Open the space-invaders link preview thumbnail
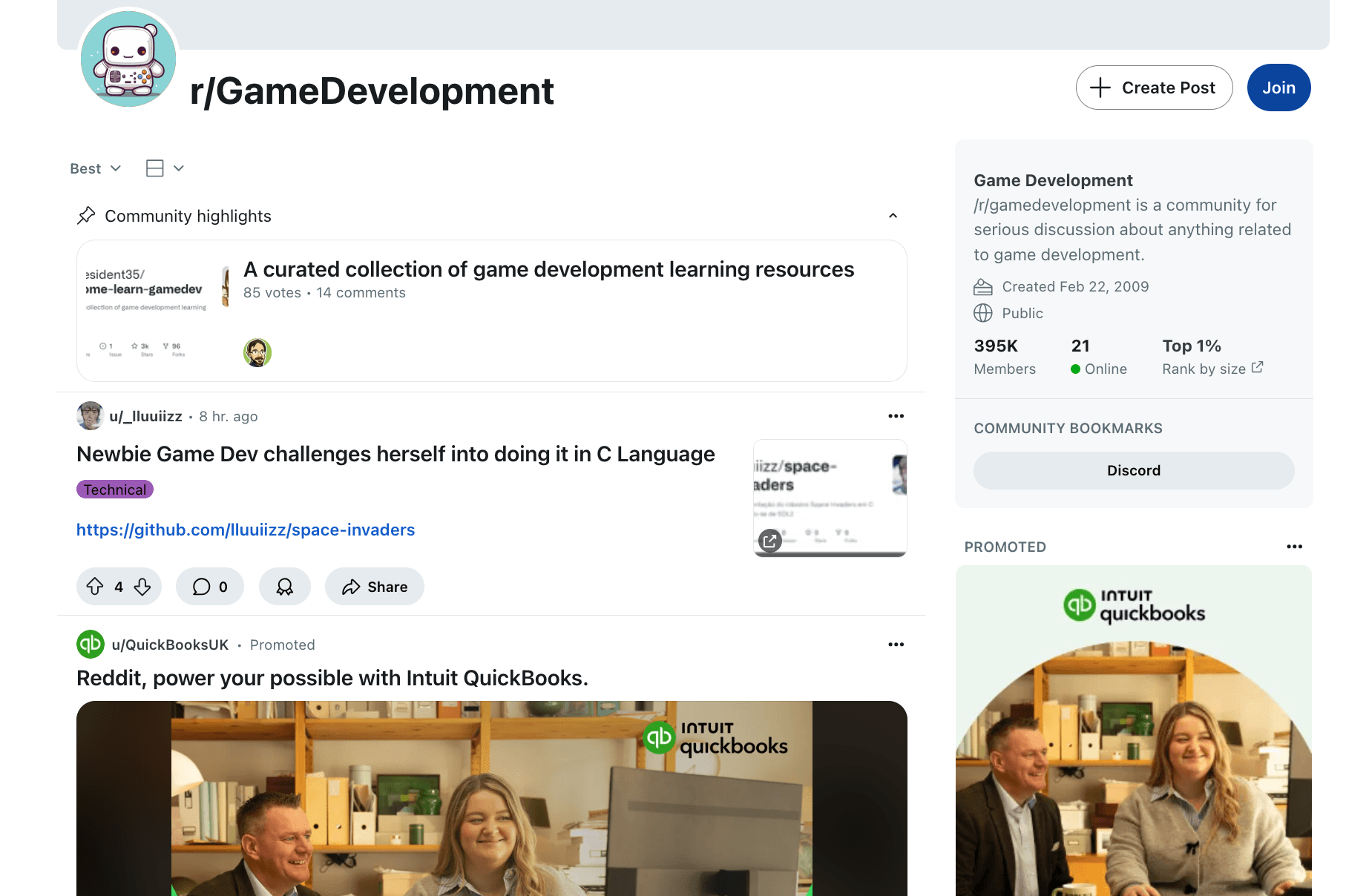This screenshot has width=1346, height=896. [830, 498]
